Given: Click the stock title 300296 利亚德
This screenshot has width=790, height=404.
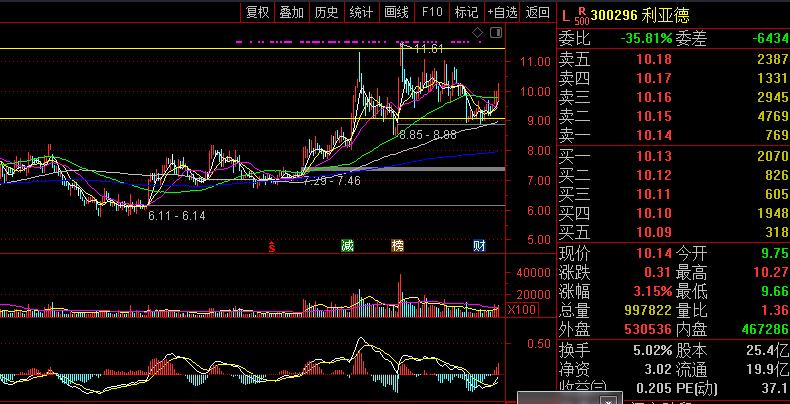Looking at the screenshot, I should coord(640,16).
